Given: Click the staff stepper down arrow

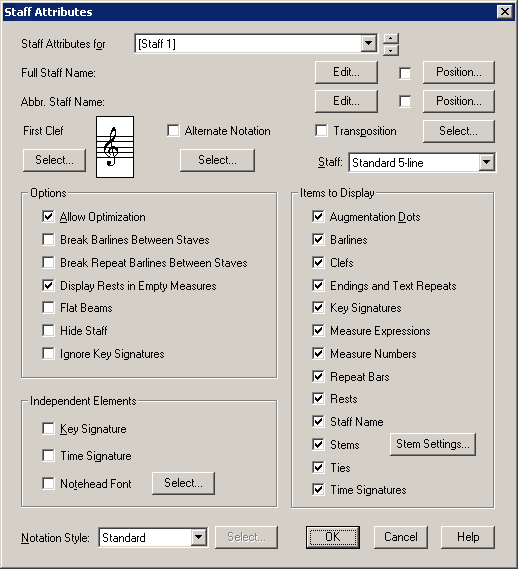Looking at the screenshot, I should [391, 50].
